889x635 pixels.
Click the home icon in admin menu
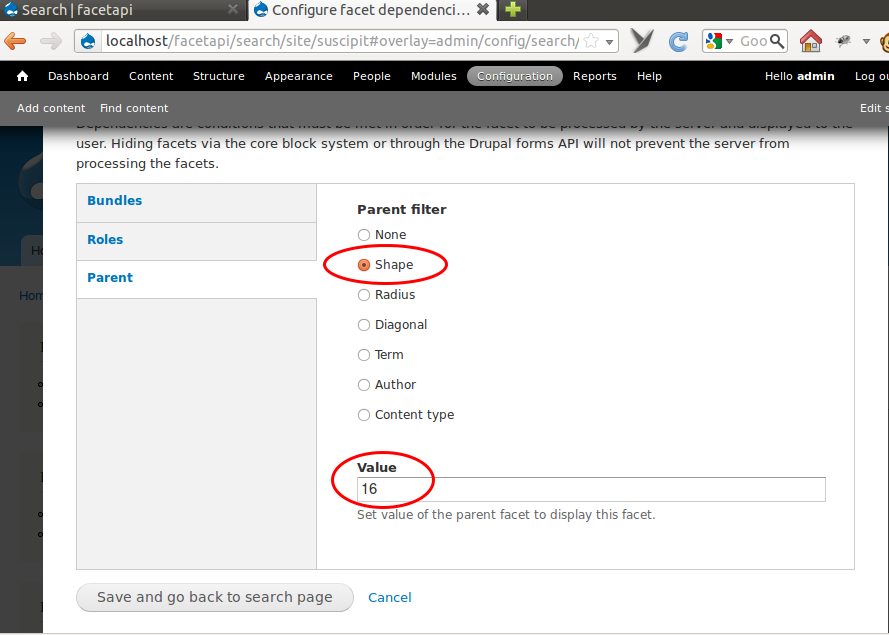click(22, 76)
